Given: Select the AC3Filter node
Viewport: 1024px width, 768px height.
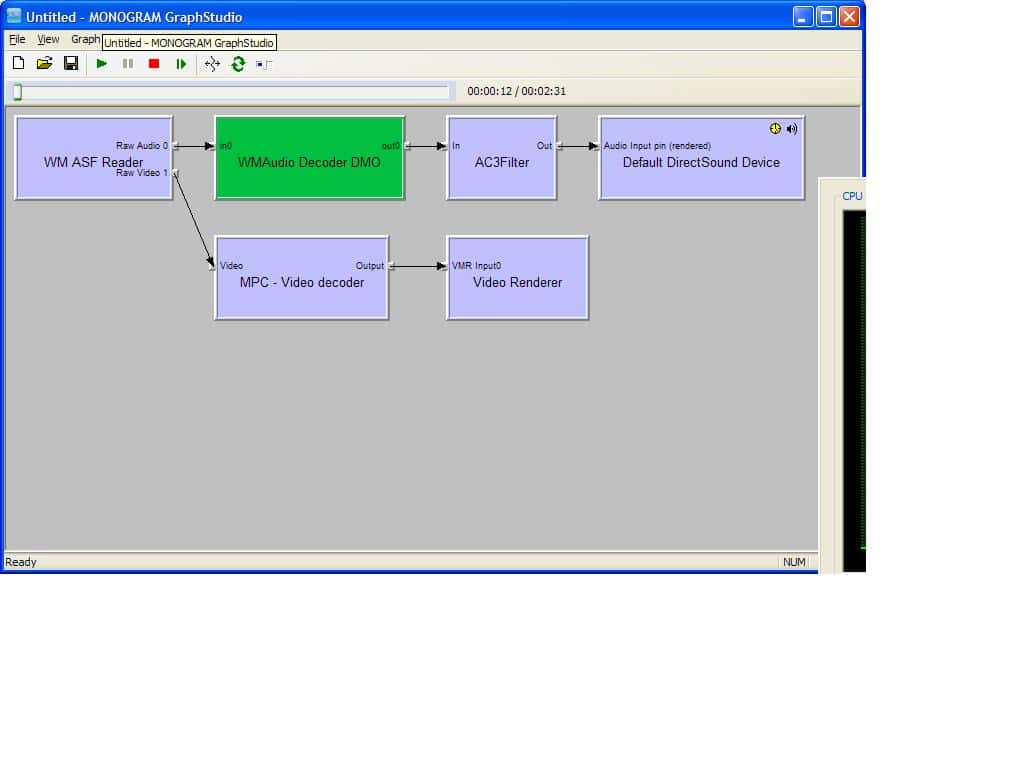Looking at the screenshot, I should pos(502,158).
